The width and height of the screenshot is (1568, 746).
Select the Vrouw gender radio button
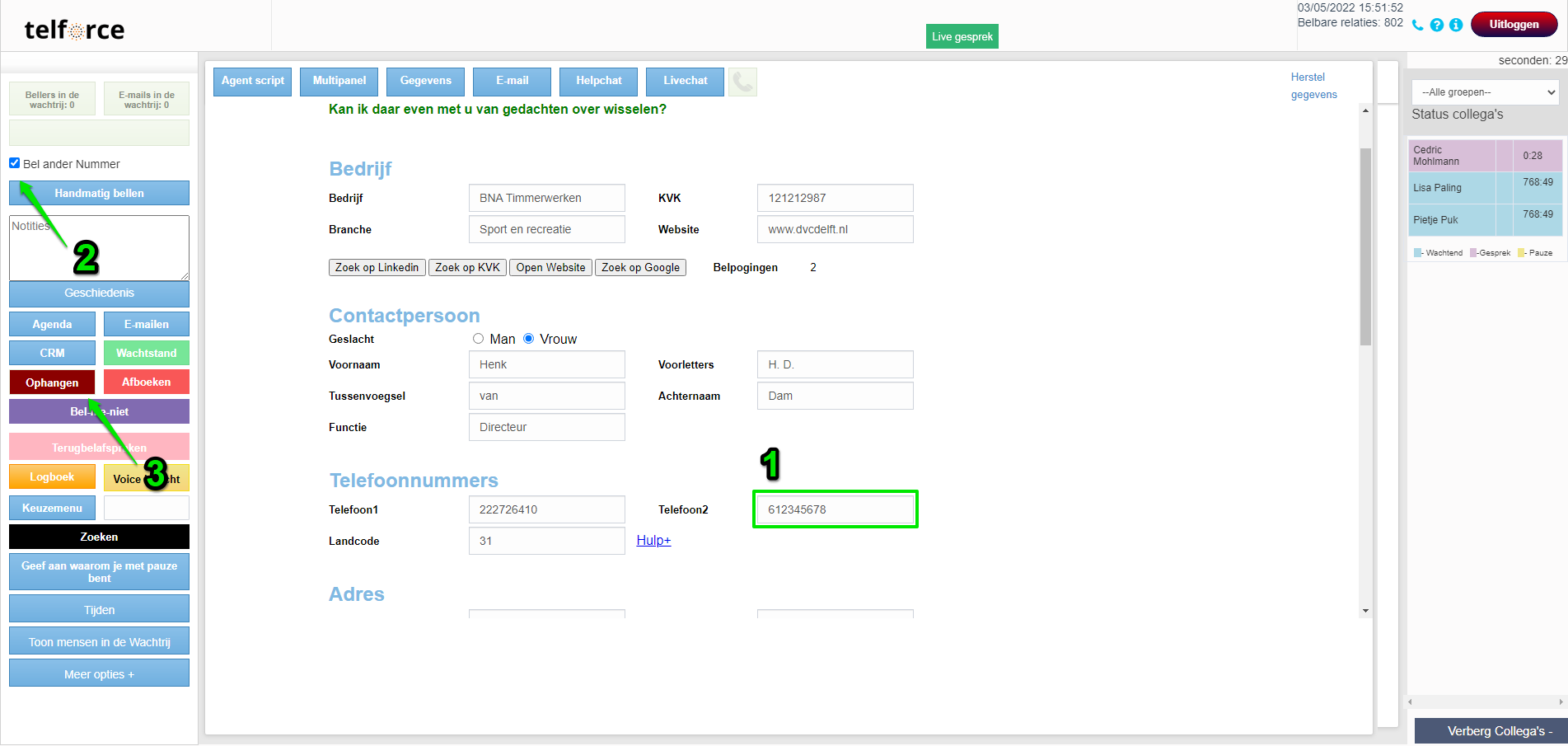pos(529,339)
